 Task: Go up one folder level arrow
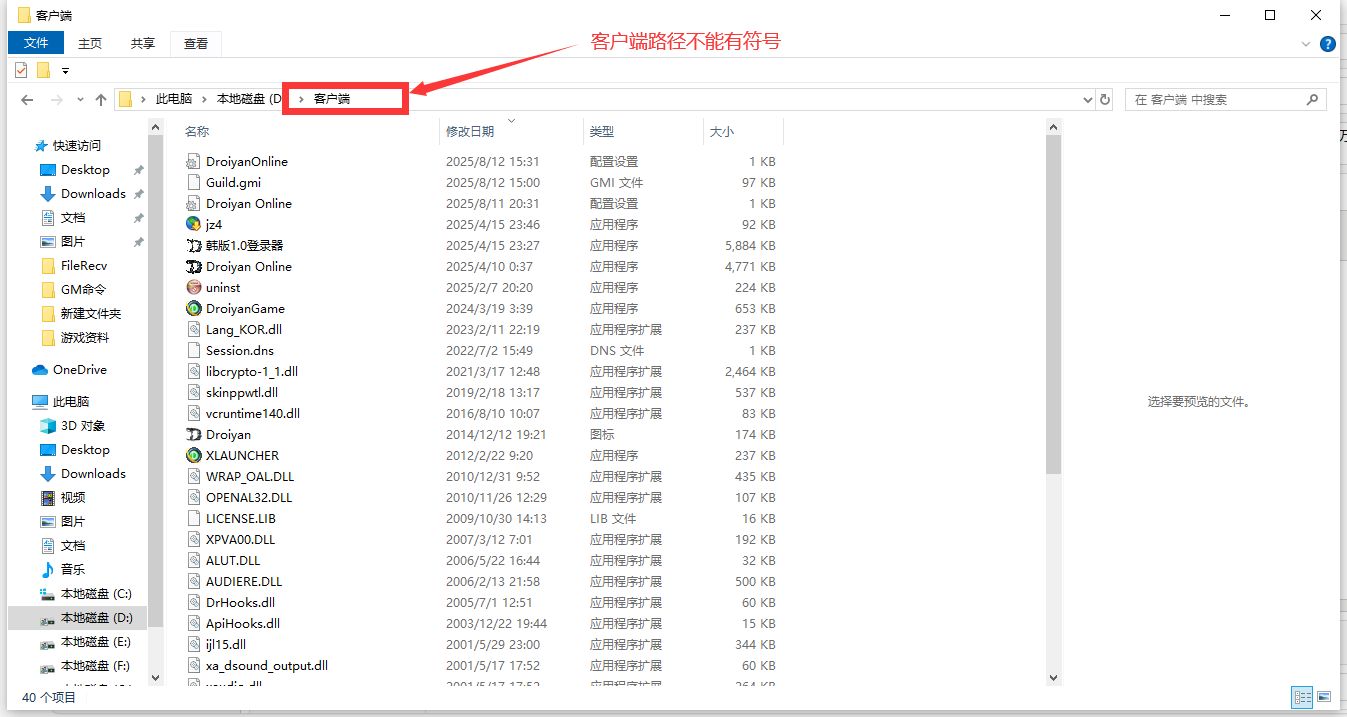(101, 99)
